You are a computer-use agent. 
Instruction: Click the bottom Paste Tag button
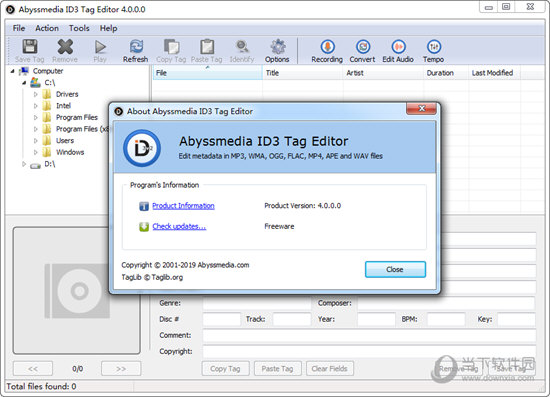click(277, 369)
